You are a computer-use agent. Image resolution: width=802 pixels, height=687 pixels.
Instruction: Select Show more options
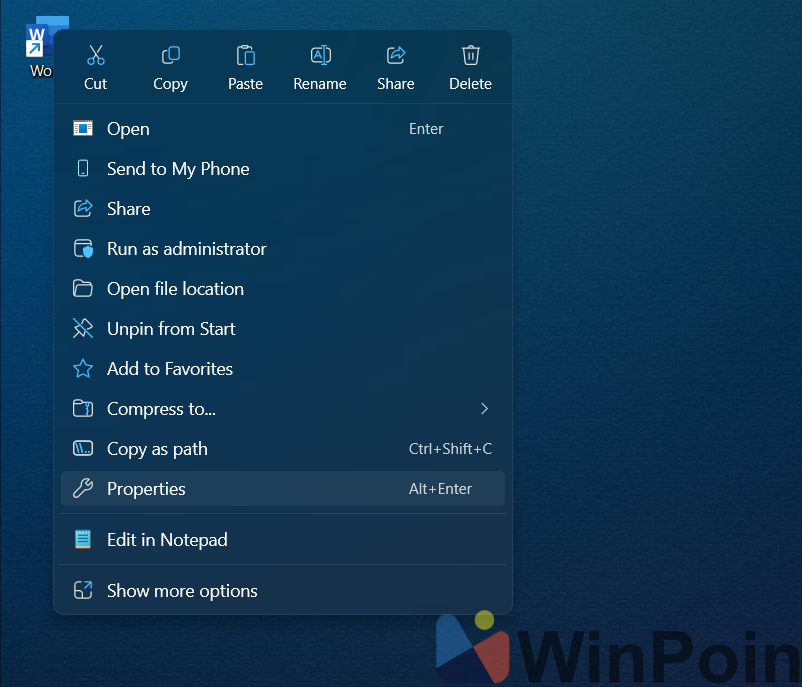(x=283, y=590)
